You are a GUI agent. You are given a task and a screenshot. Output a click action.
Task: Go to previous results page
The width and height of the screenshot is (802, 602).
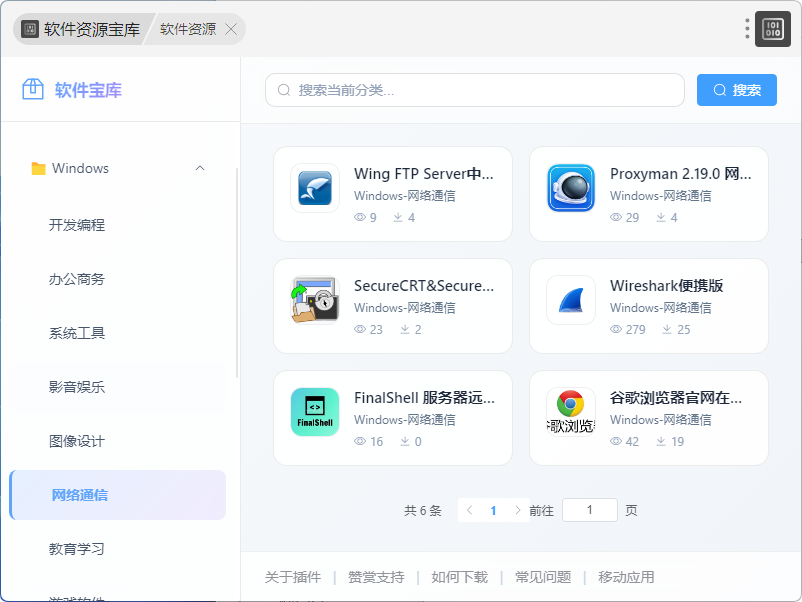tap(470, 510)
